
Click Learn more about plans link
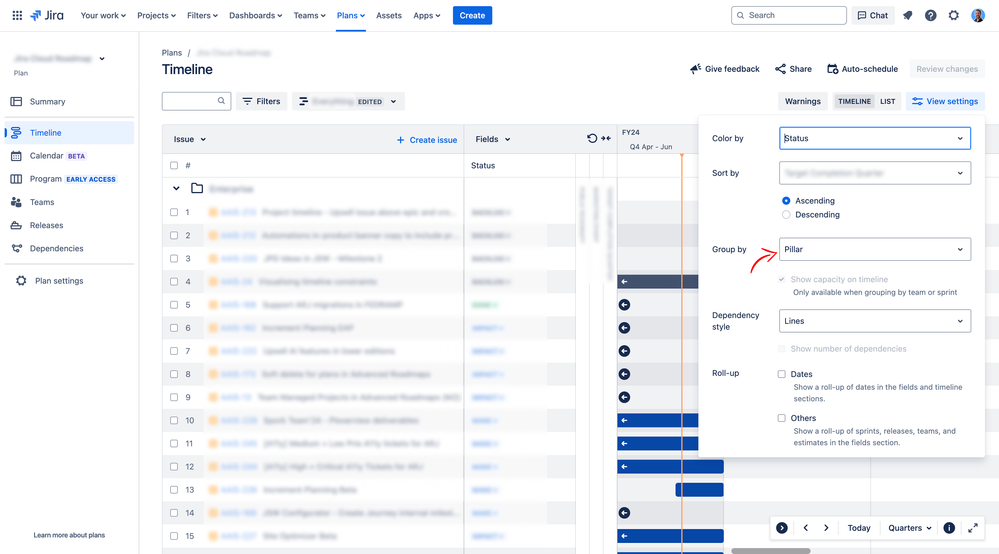[x=69, y=536]
